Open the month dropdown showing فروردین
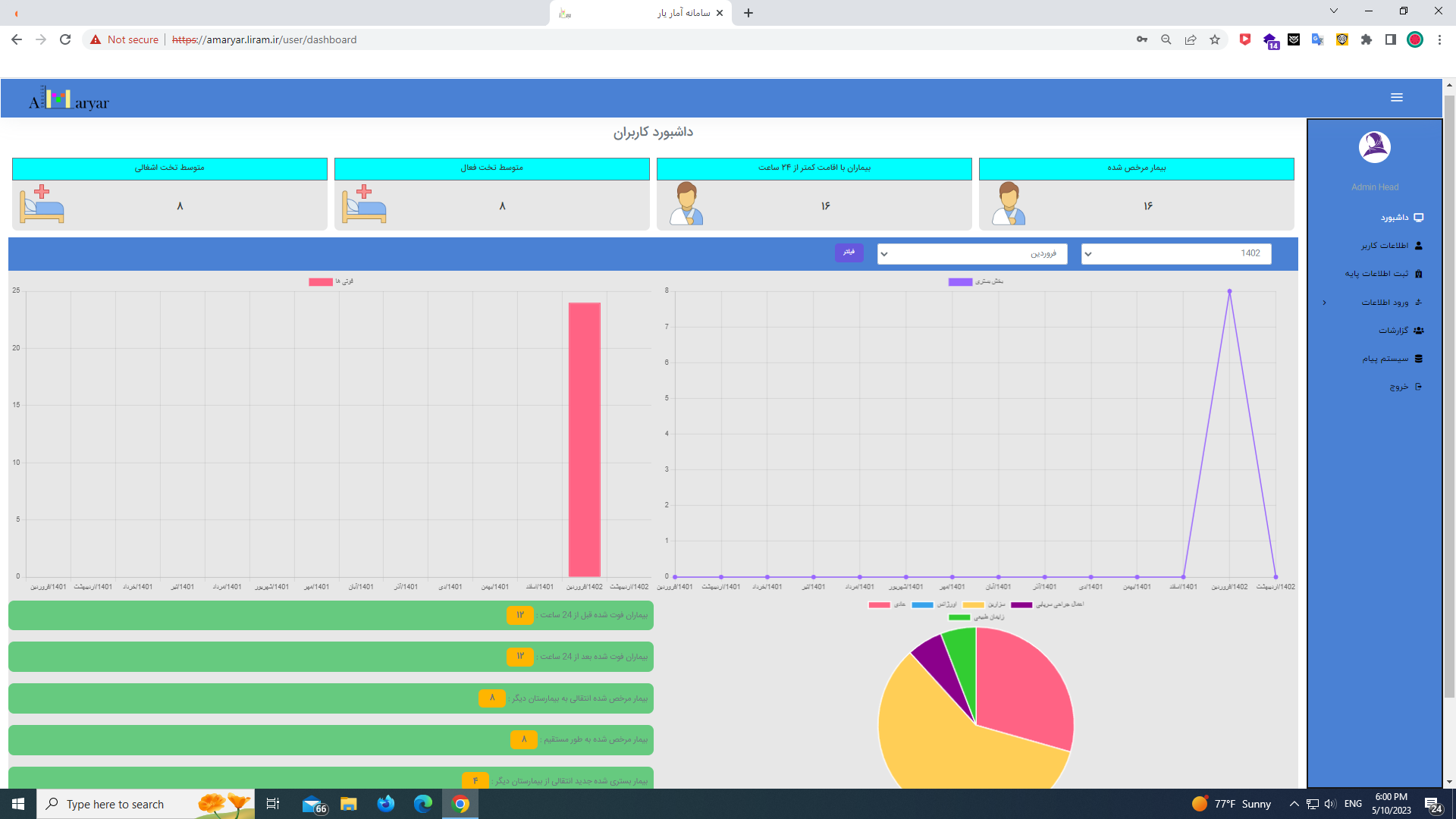 [x=971, y=254]
